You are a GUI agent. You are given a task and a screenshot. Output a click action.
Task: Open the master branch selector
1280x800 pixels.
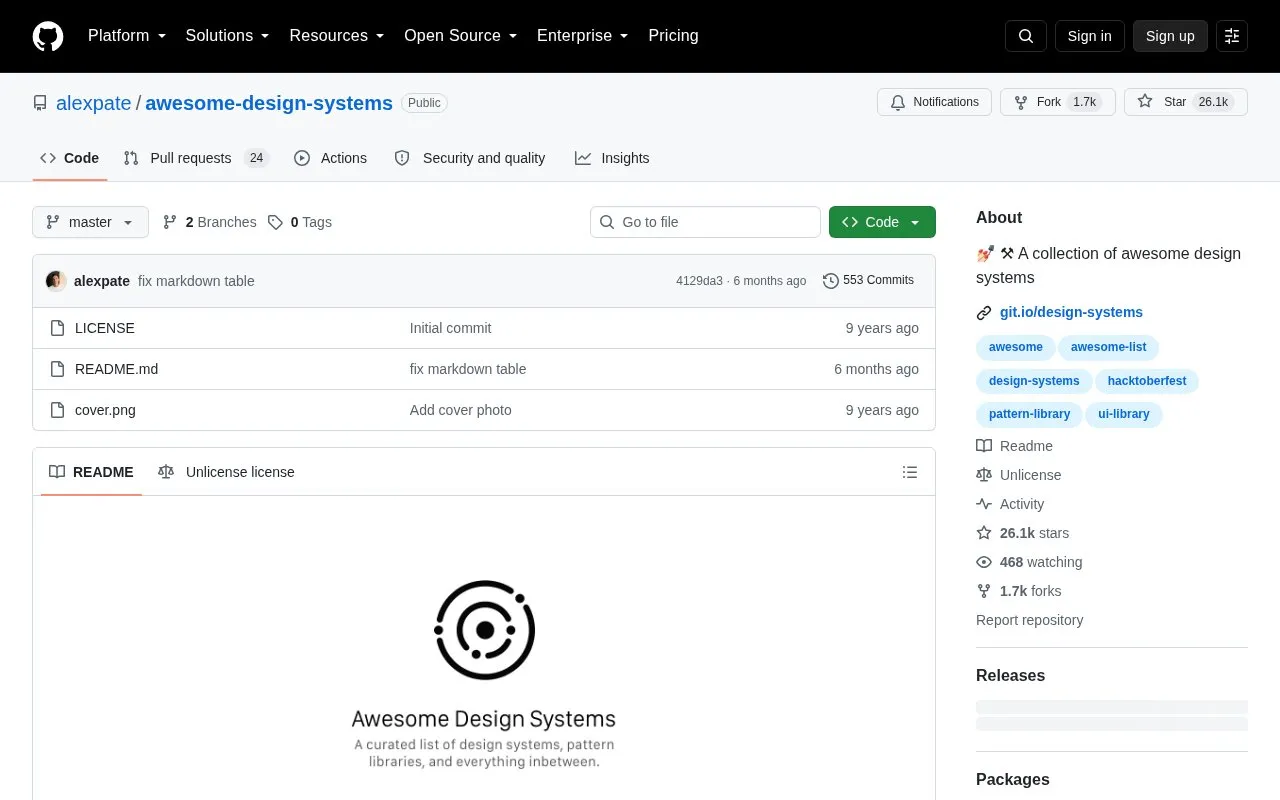[x=90, y=222]
